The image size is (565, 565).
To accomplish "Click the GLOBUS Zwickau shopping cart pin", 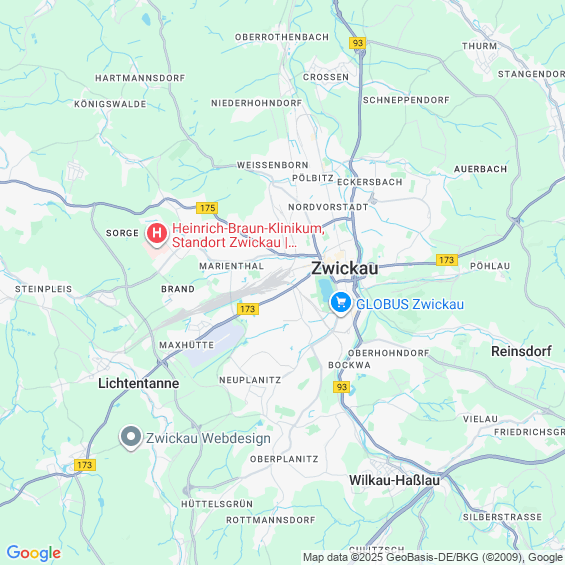I will [341, 303].
